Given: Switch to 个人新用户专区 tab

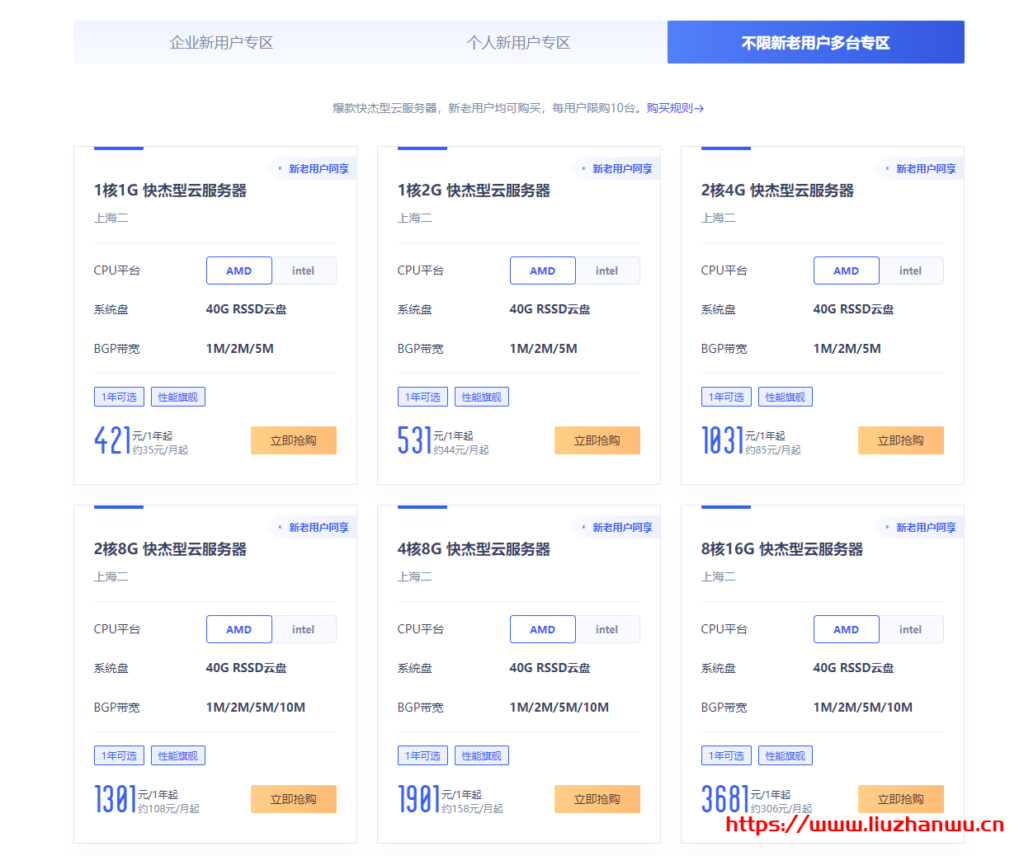Looking at the screenshot, I should pos(519,42).
